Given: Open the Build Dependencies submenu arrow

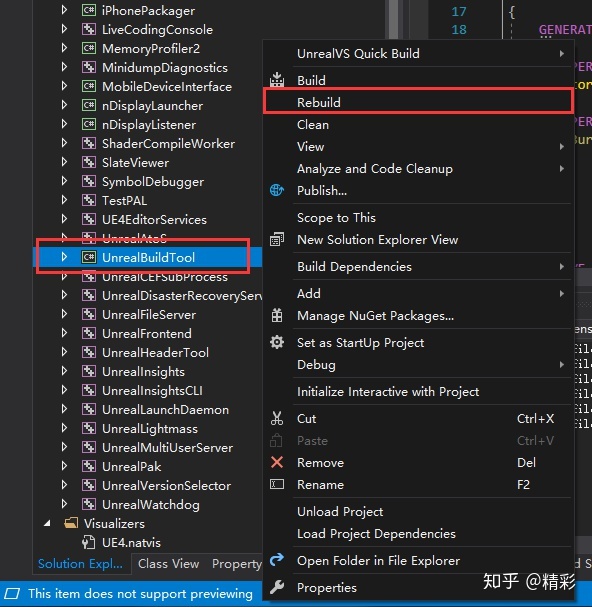Looking at the screenshot, I should pos(561,266).
